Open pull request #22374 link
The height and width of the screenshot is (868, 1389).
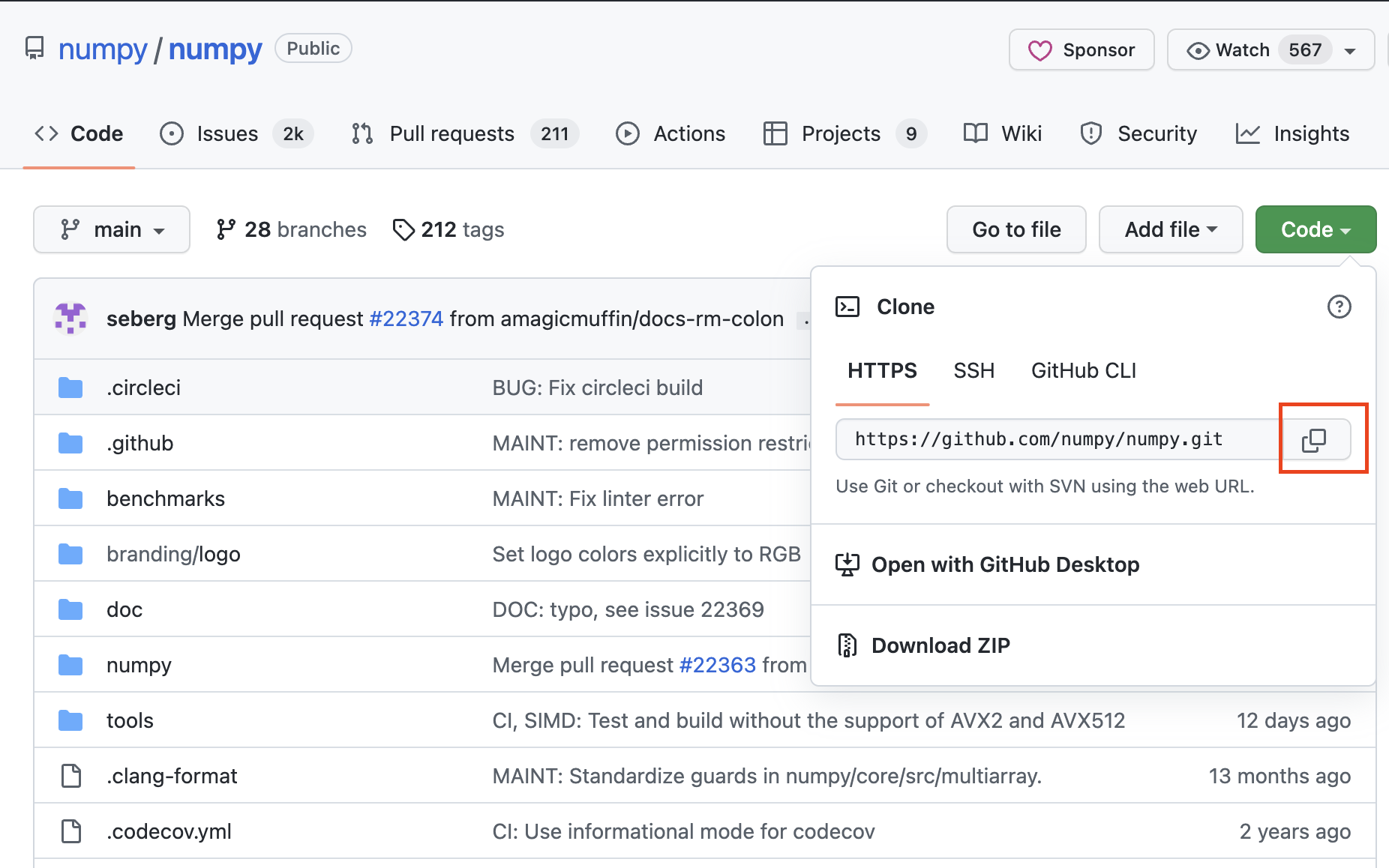click(406, 319)
